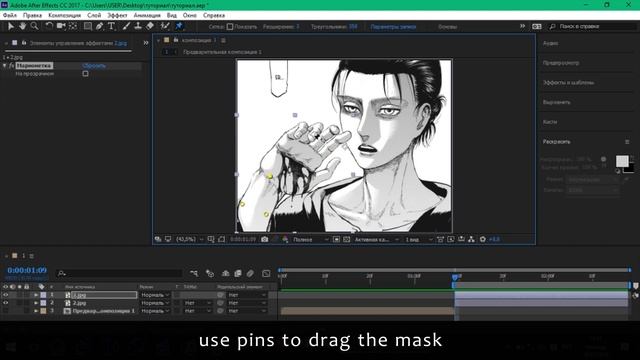Screen dimensions: 640x360
Task: Open the Эффект menu
Action: point(117,15)
